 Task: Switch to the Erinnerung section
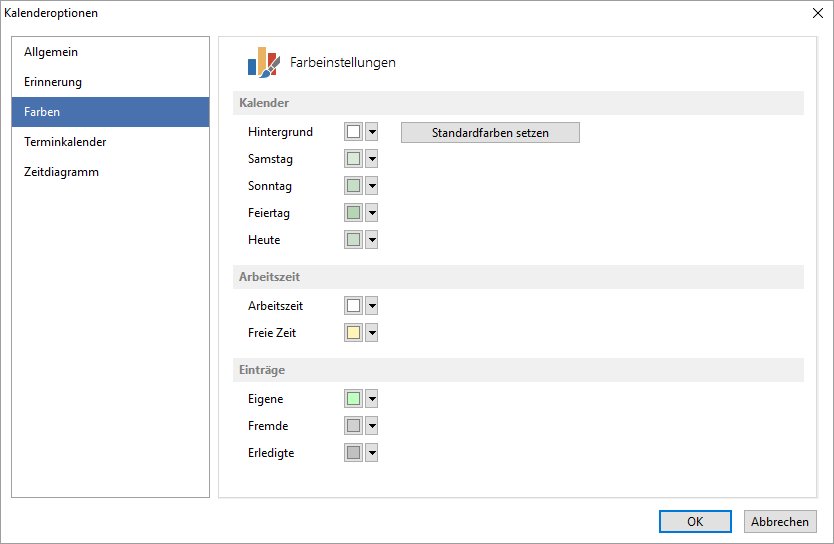coord(110,82)
